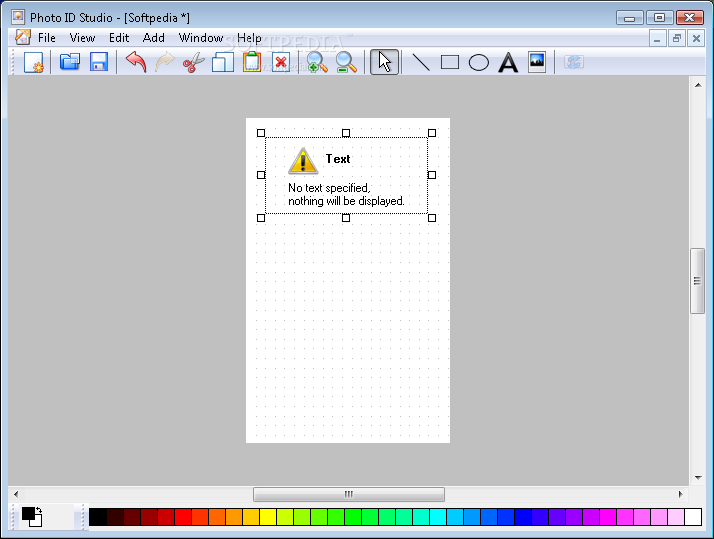Open the Window menu
The width and height of the screenshot is (714, 539).
click(x=201, y=38)
